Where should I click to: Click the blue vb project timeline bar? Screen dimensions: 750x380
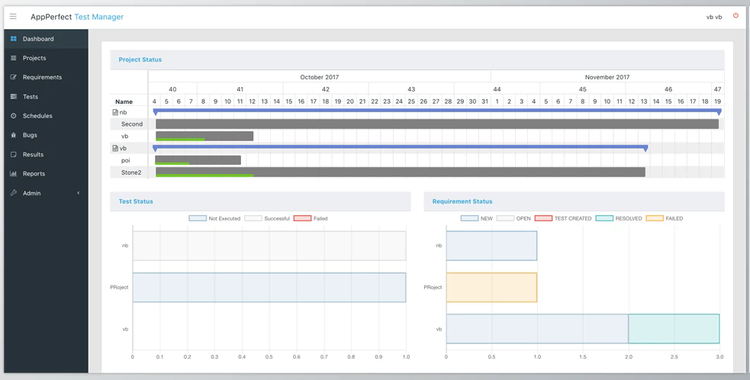coord(400,146)
